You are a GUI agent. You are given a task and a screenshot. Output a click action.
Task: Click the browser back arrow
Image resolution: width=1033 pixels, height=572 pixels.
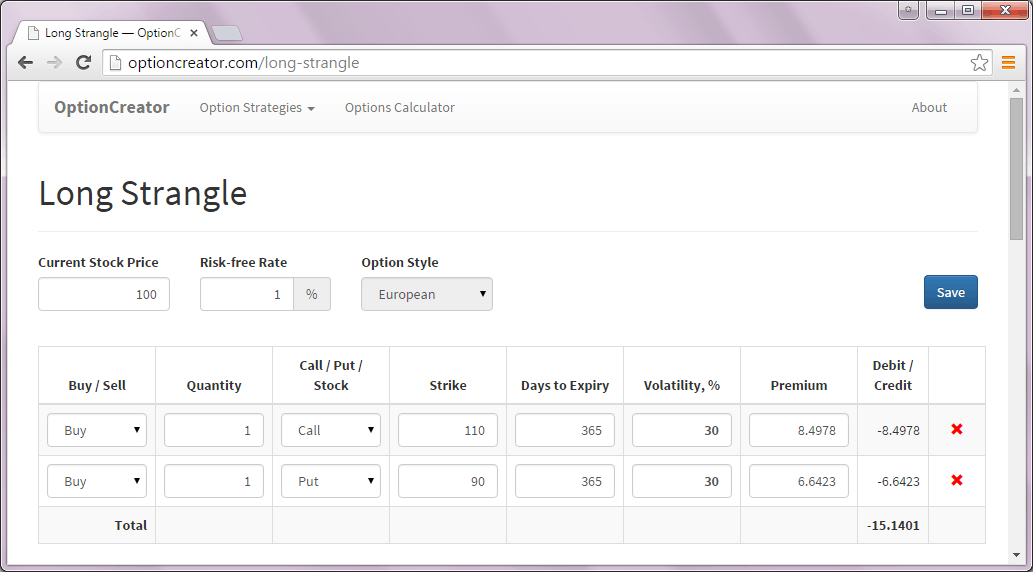[26, 63]
